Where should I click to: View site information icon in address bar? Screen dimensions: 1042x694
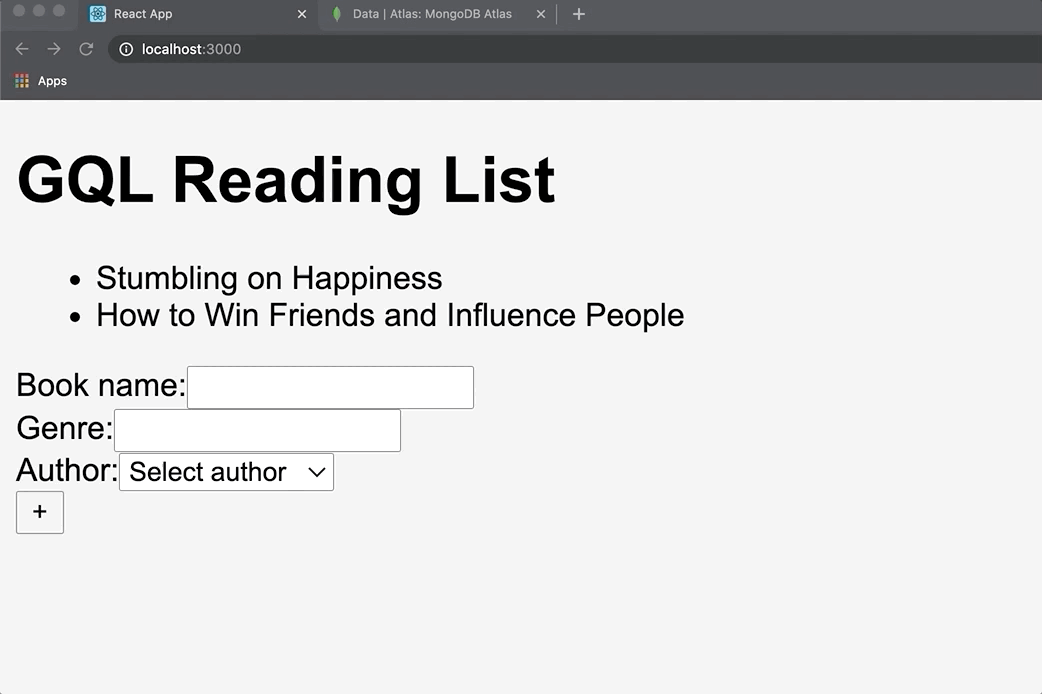pos(126,49)
